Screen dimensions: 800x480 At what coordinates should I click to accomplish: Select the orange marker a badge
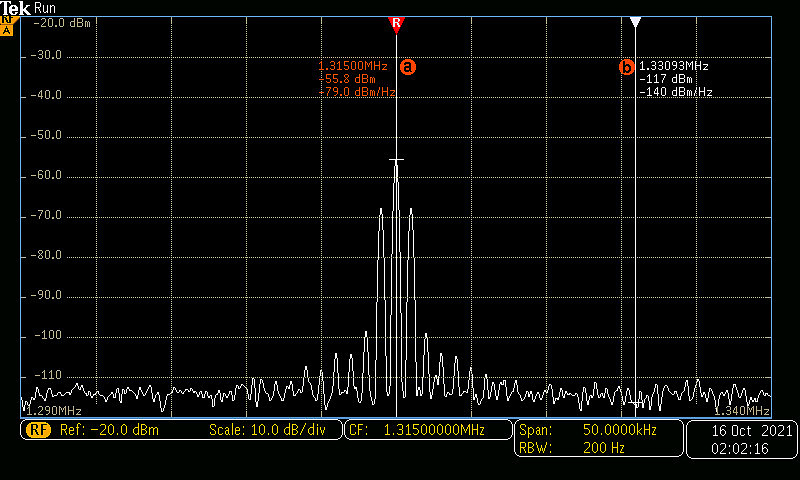(408, 67)
